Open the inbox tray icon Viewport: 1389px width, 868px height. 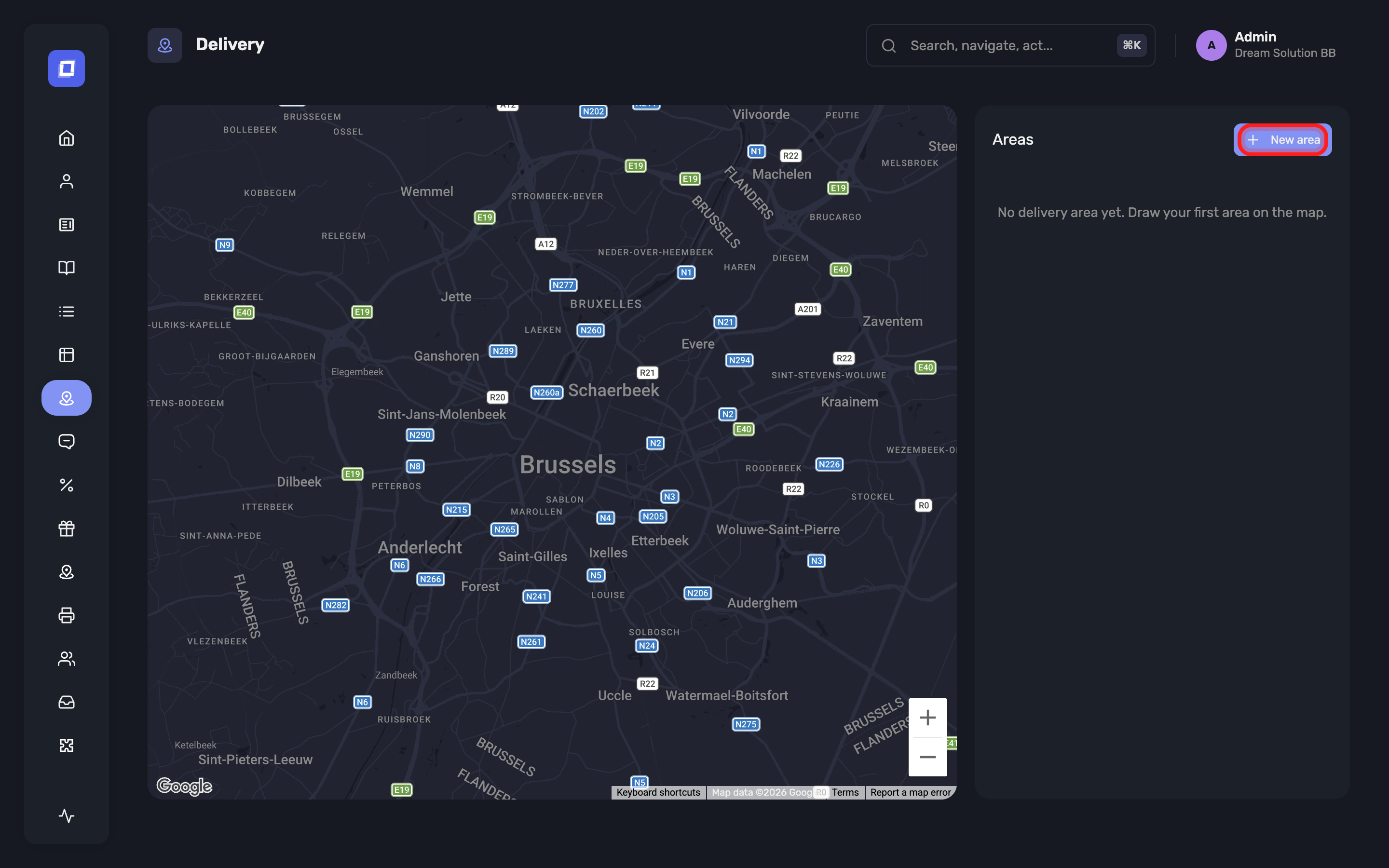[x=67, y=702]
